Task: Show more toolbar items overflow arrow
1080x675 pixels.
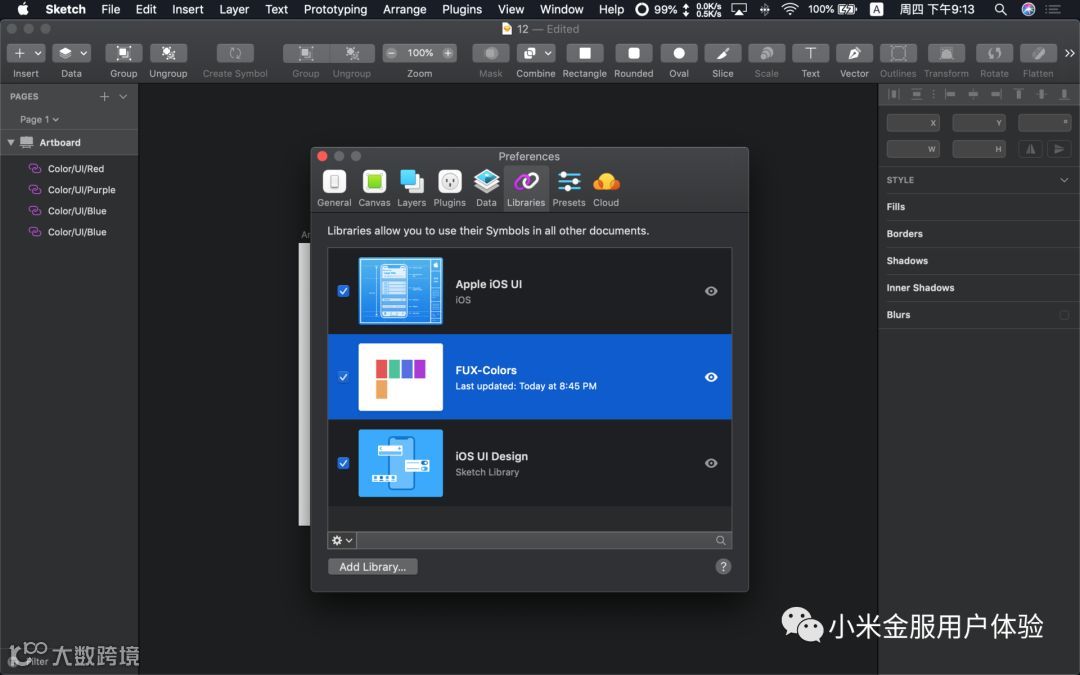Action: click(1070, 53)
